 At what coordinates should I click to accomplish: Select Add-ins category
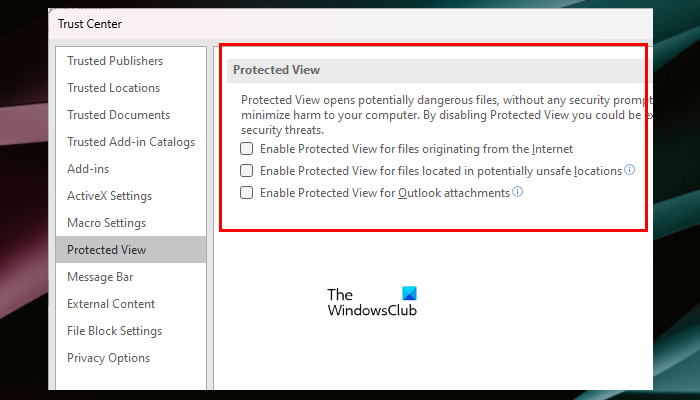(89, 169)
